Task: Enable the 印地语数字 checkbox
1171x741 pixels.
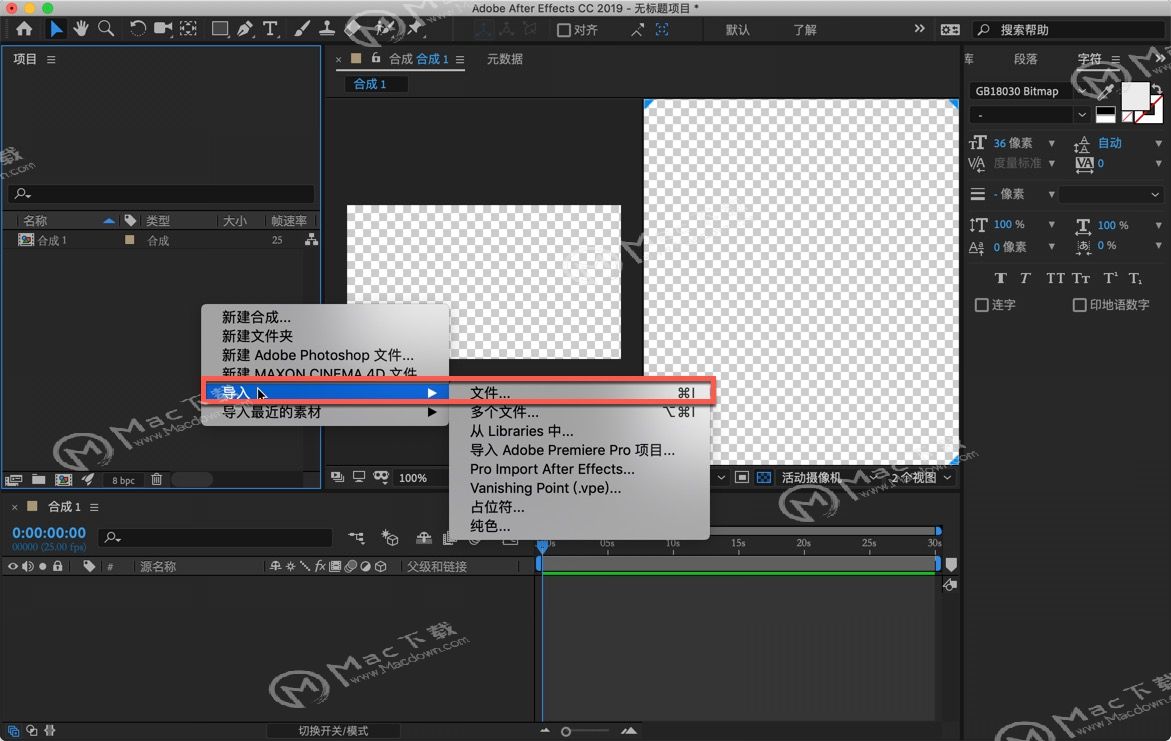Action: pyautogui.click(x=1079, y=305)
